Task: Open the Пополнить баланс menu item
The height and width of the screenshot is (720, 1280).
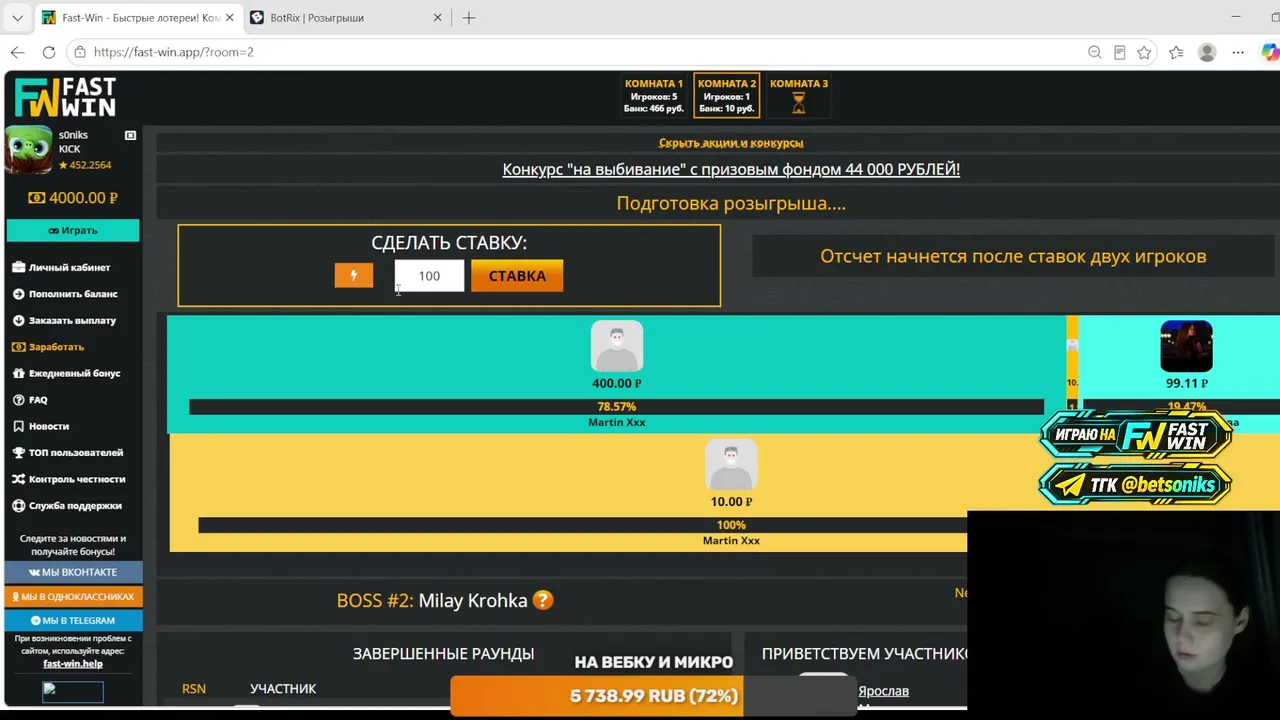Action: (x=73, y=294)
